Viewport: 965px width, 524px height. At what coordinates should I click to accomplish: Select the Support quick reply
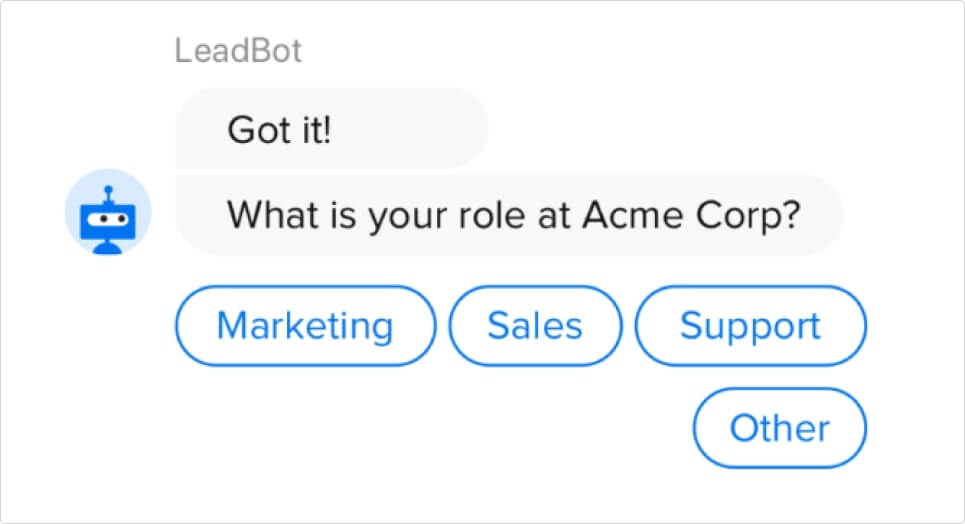click(x=750, y=326)
